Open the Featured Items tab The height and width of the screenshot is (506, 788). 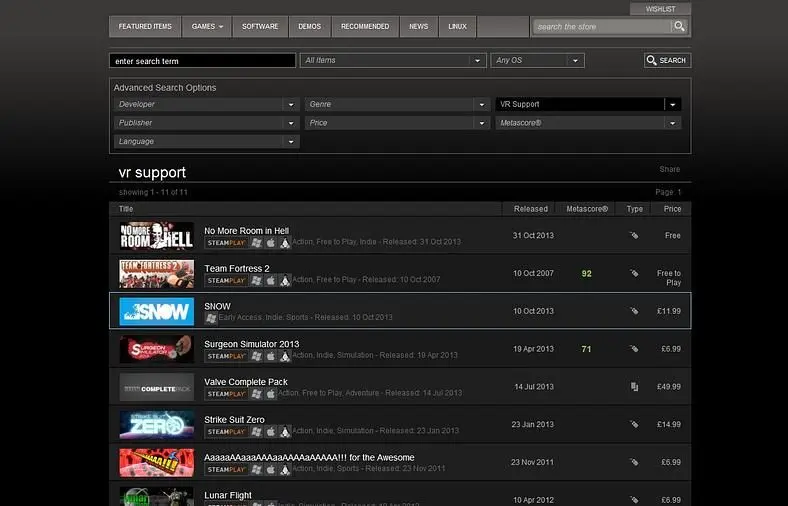[145, 26]
